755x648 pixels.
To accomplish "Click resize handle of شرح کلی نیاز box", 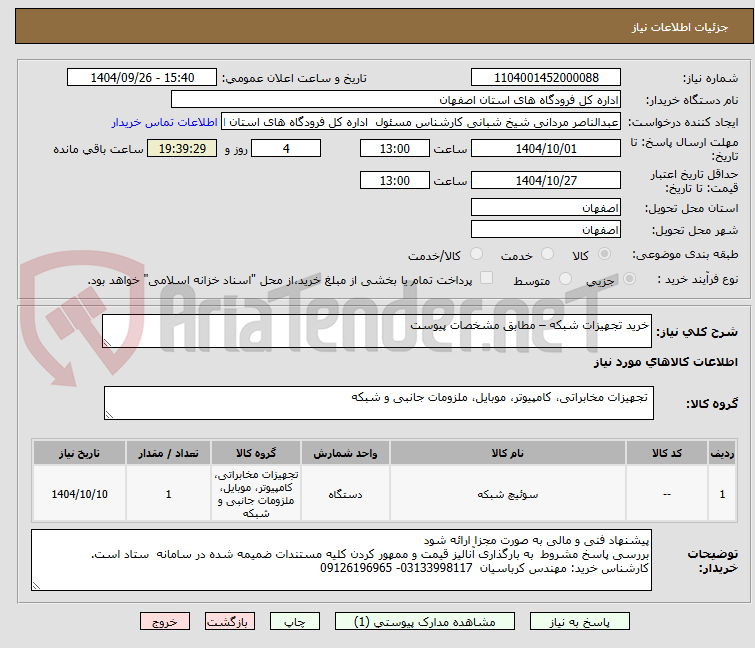I will point(107,343).
